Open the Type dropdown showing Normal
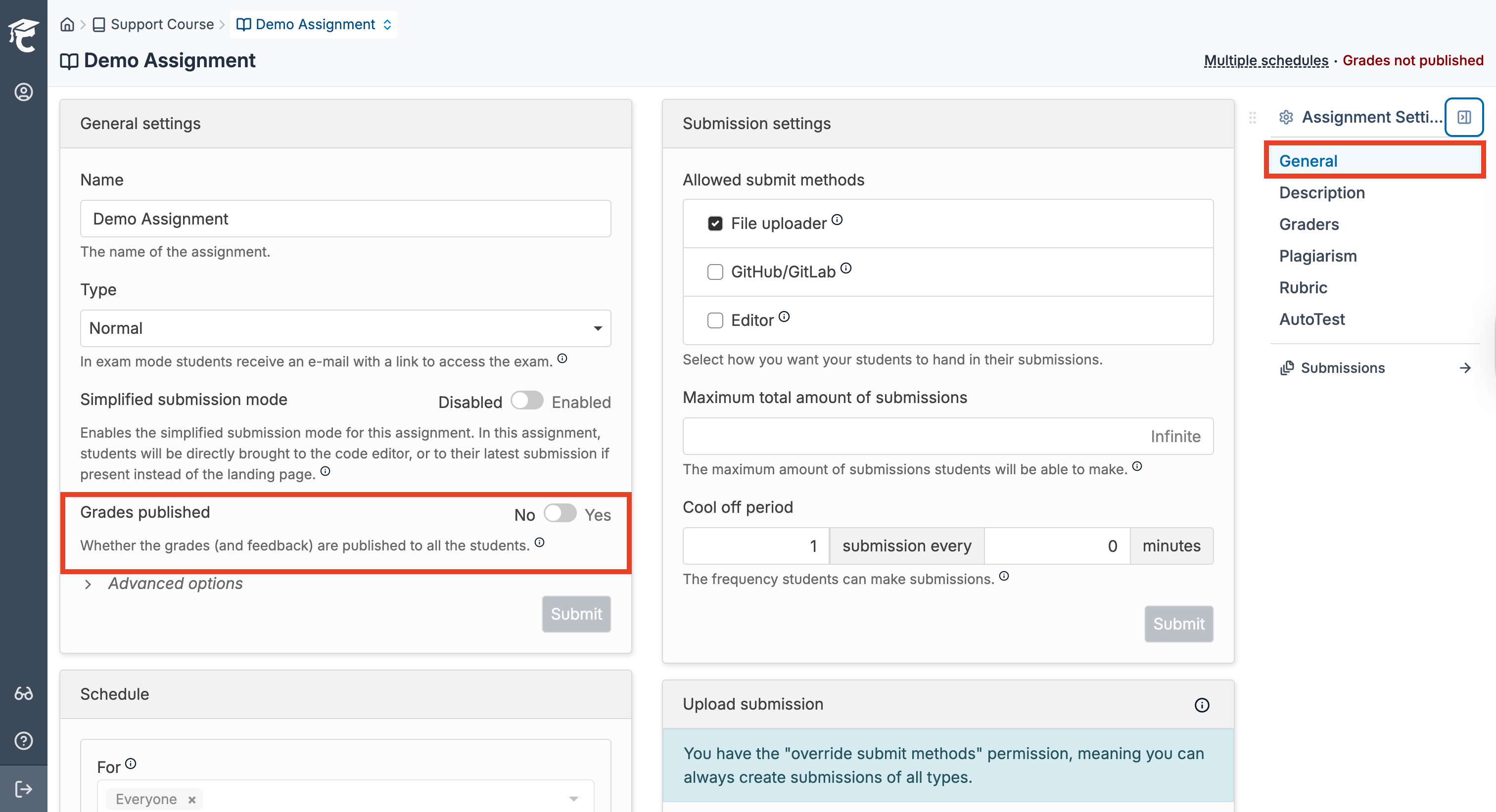Image resolution: width=1496 pixels, height=812 pixels. coord(345,328)
